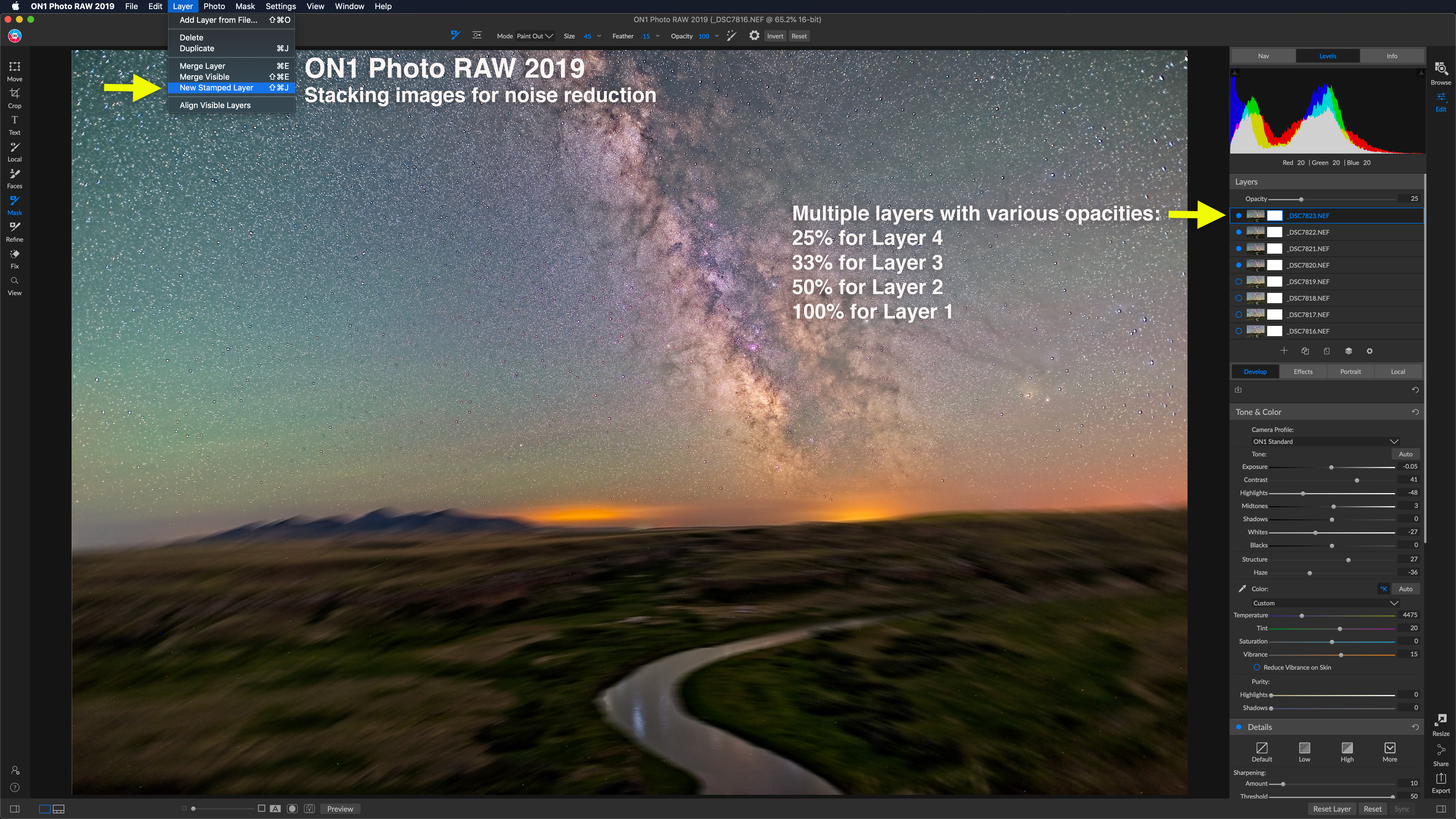The image size is (1456, 819).
Task: Adjust the layer Opacity slider
Action: point(1301,200)
